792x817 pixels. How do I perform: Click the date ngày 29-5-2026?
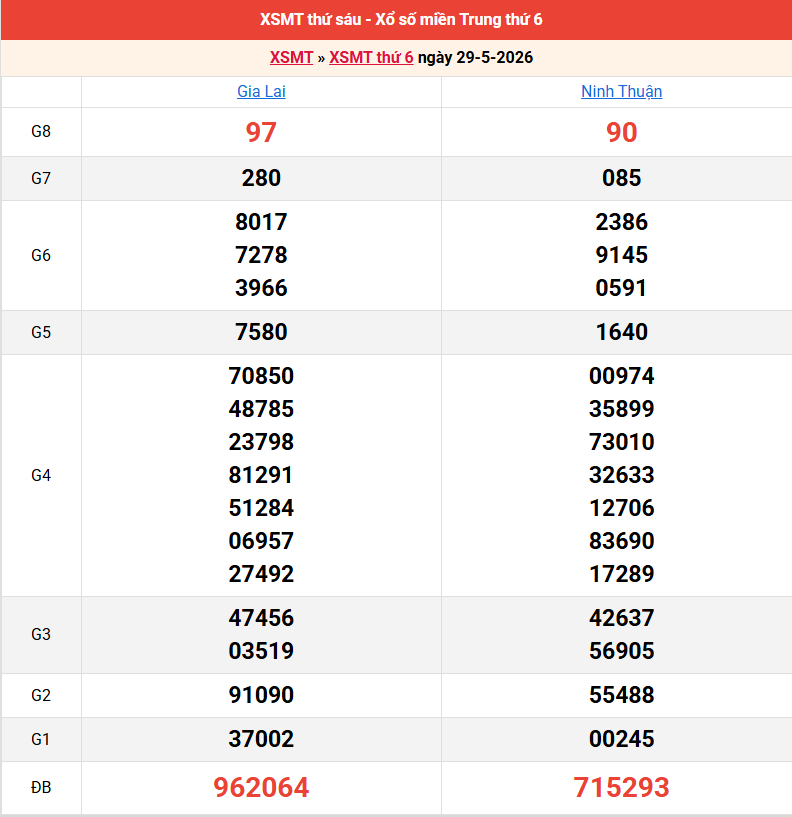coord(475,57)
